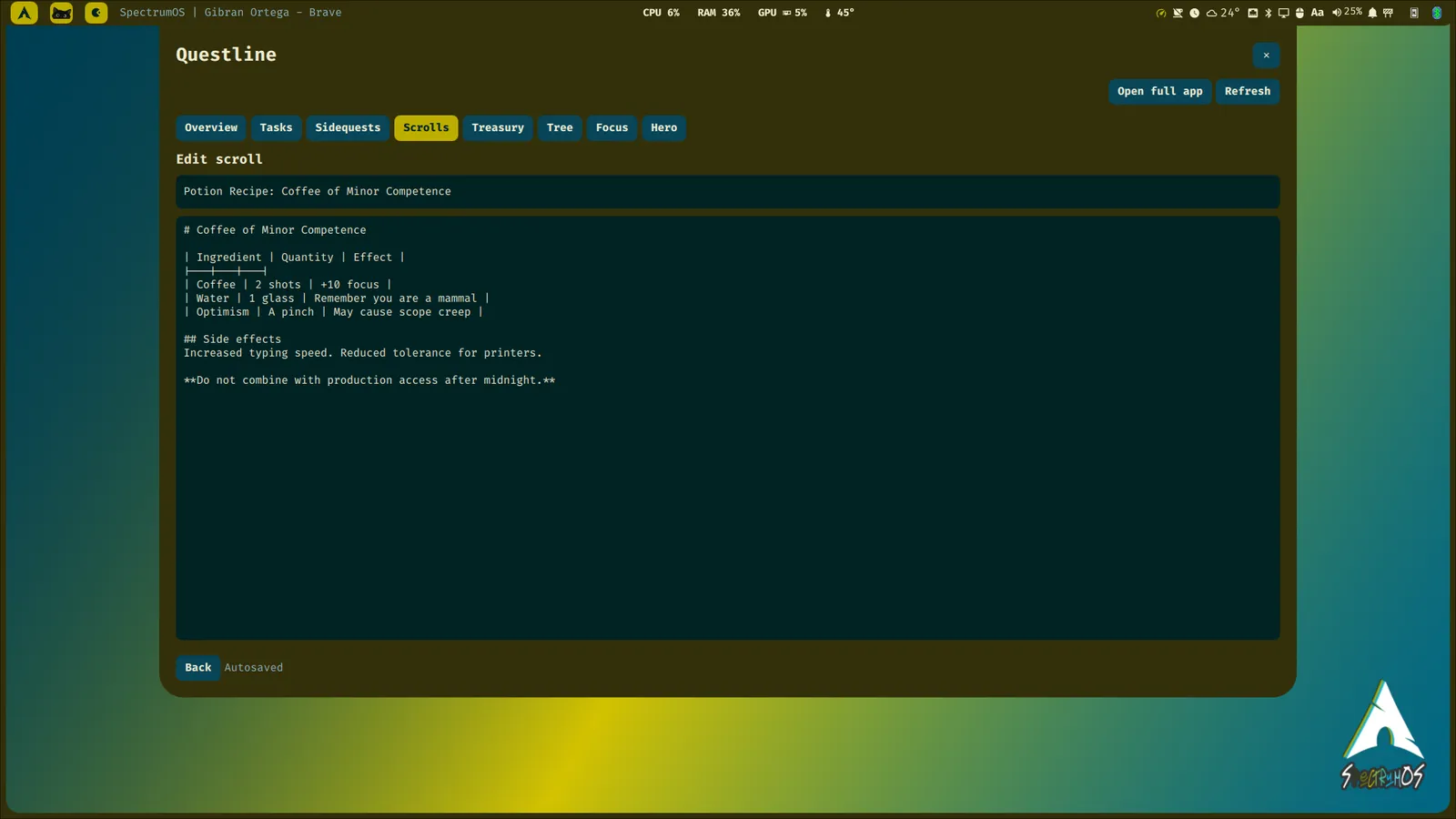Click the Back button
Viewport: 1456px width, 819px height.
[197, 668]
